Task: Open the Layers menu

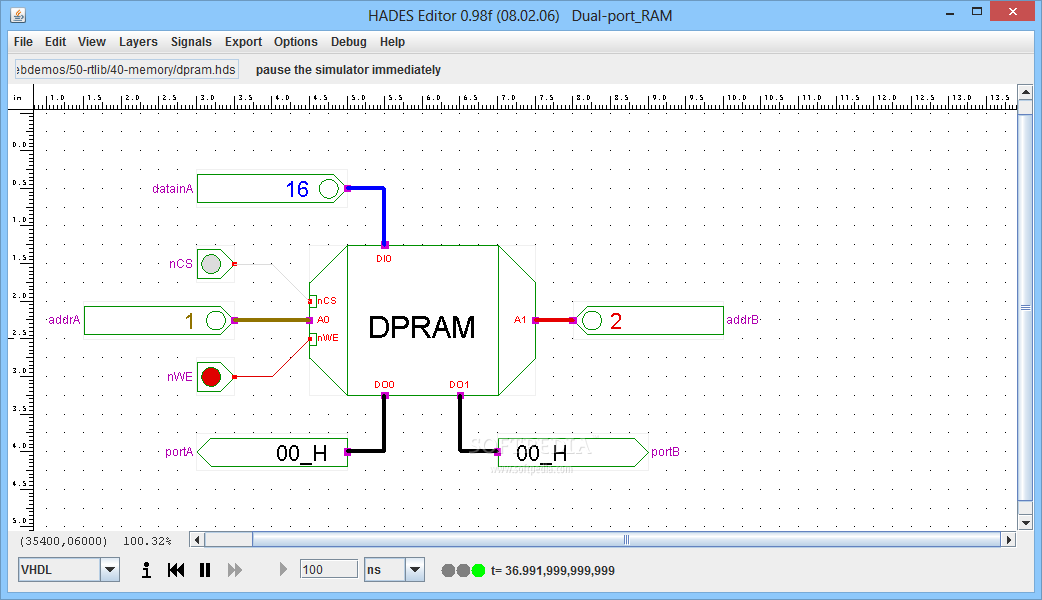Action: point(138,42)
